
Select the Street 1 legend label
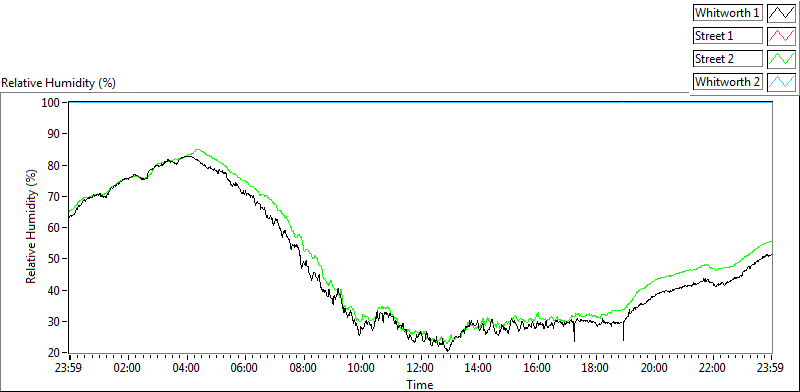click(x=727, y=36)
